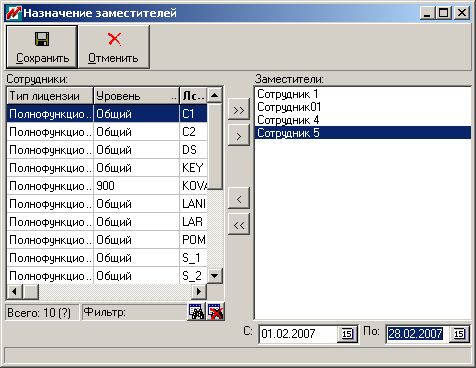Remove selected deputy with < button
The height and width of the screenshot is (368, 476).
tap(239, 199)
